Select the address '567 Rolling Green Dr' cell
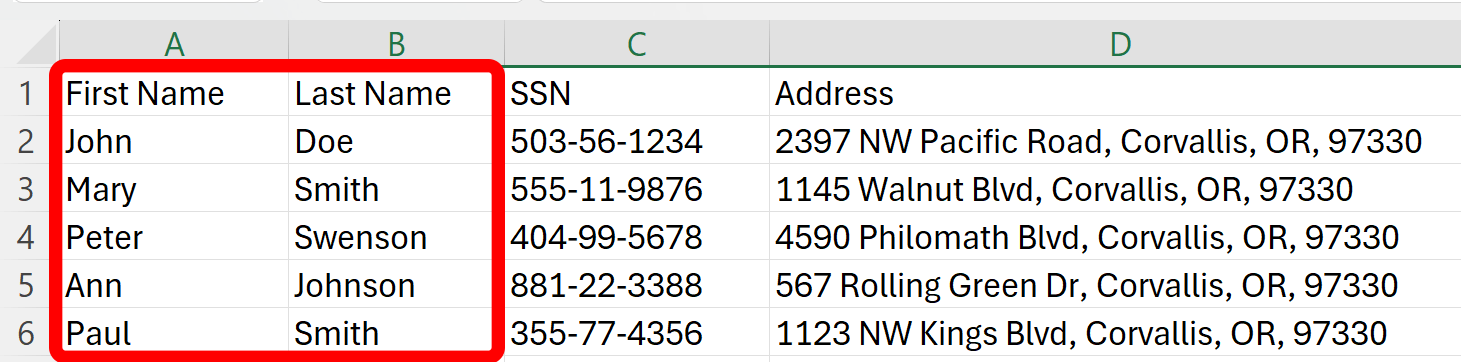 click(1115, 285)
